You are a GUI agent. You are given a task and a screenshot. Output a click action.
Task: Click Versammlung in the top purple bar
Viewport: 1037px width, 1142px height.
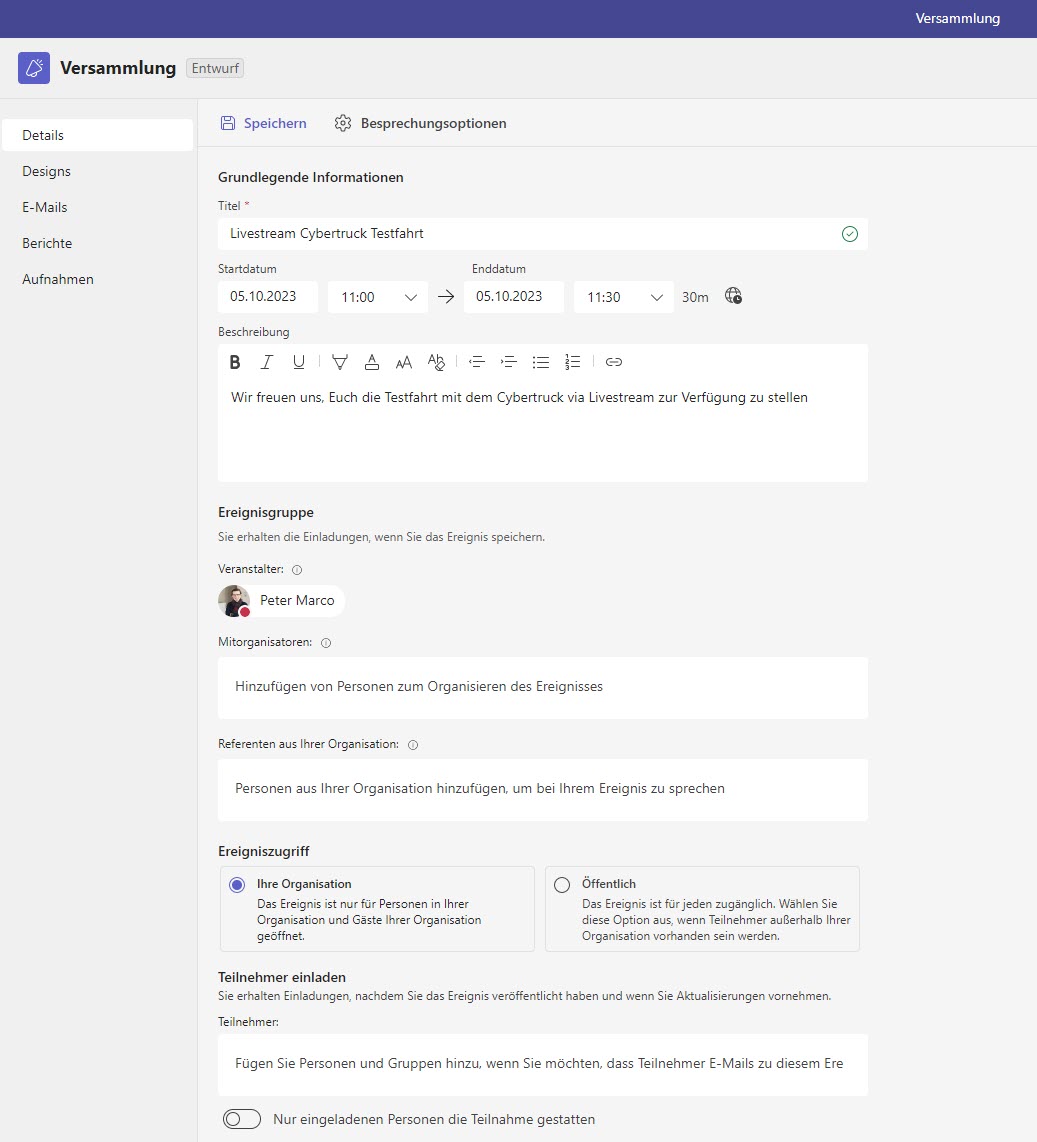point(958,18)
